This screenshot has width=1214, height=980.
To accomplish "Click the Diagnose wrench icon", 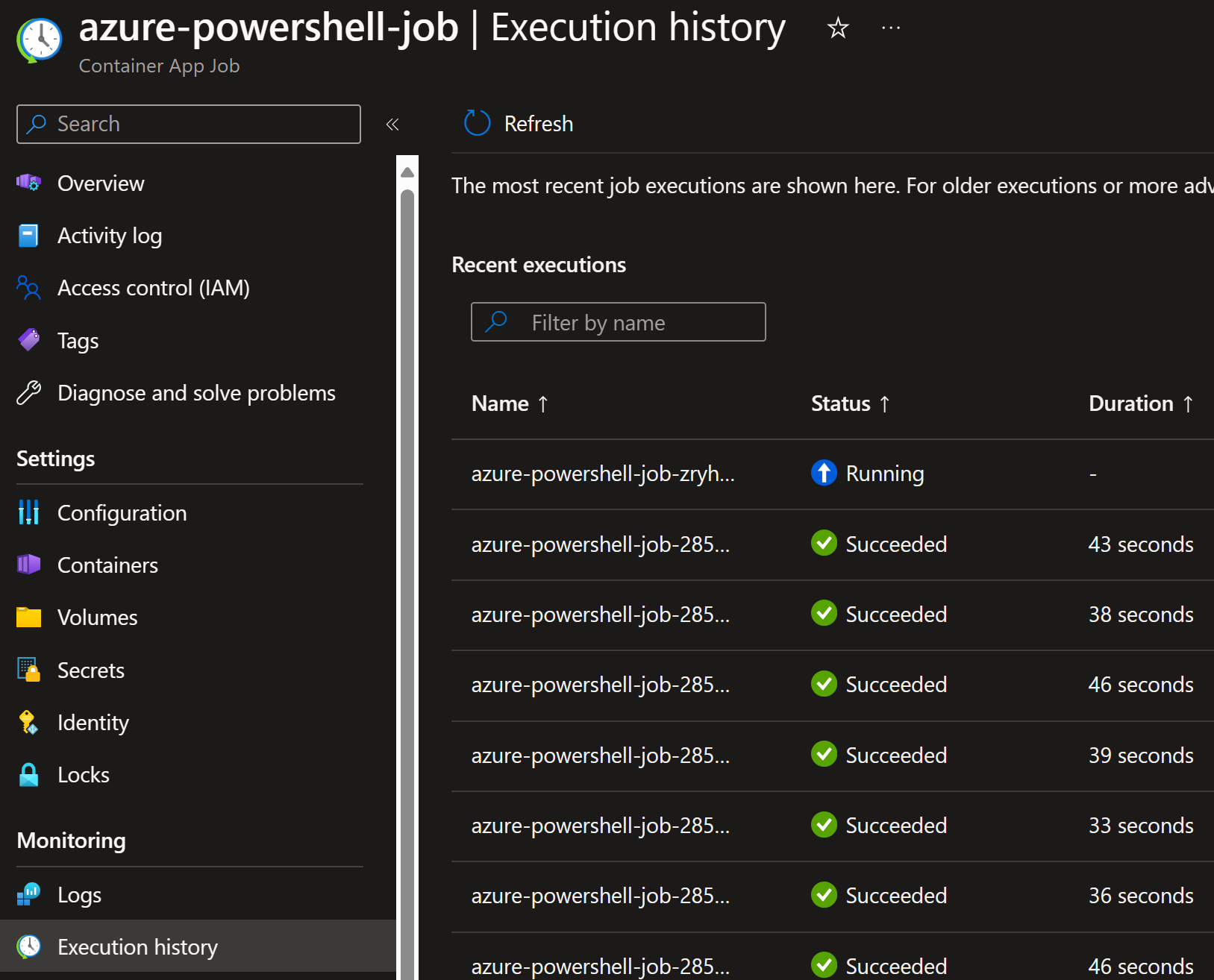I will 28,392.
